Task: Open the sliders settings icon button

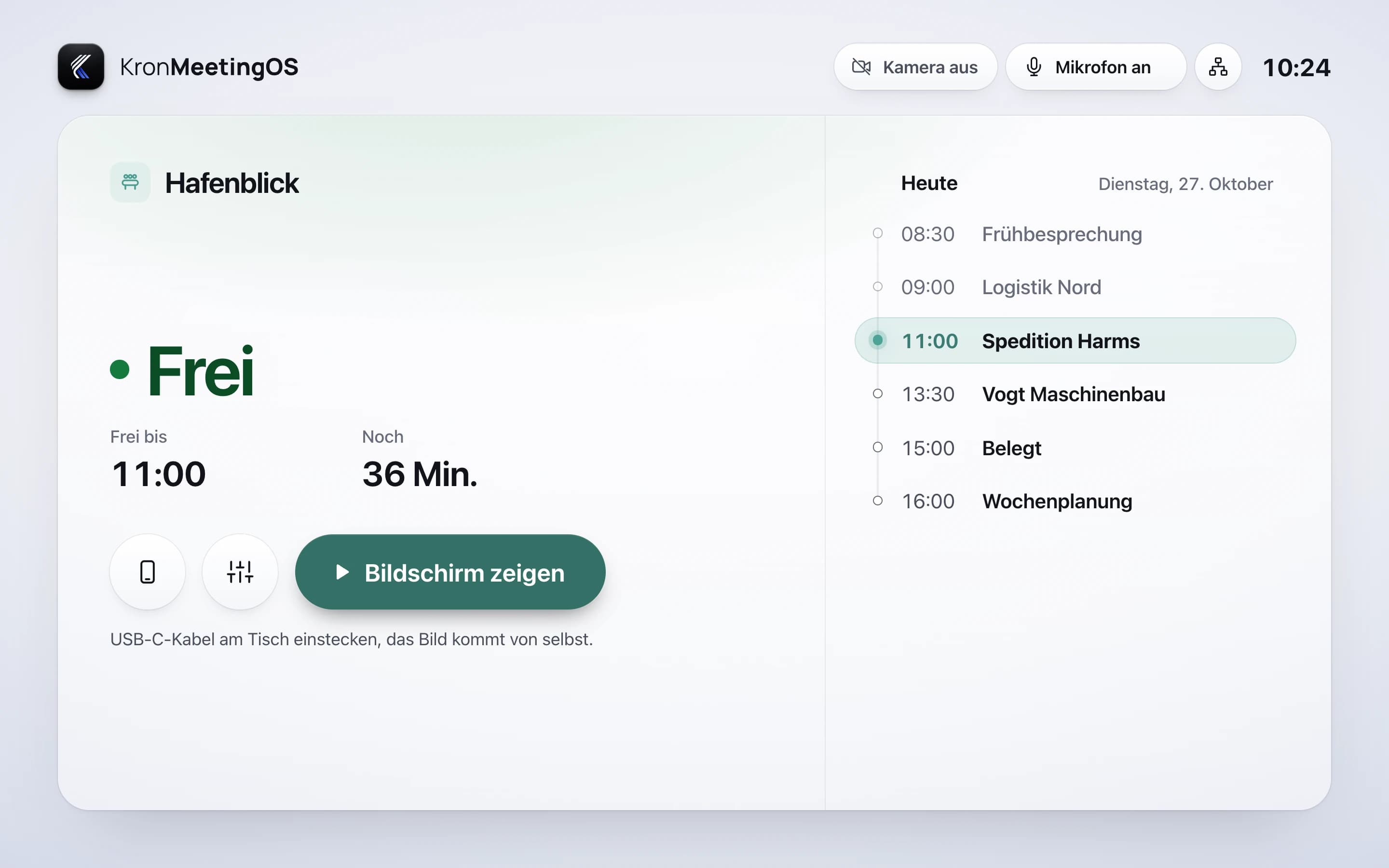Action: tap(240, 572)
